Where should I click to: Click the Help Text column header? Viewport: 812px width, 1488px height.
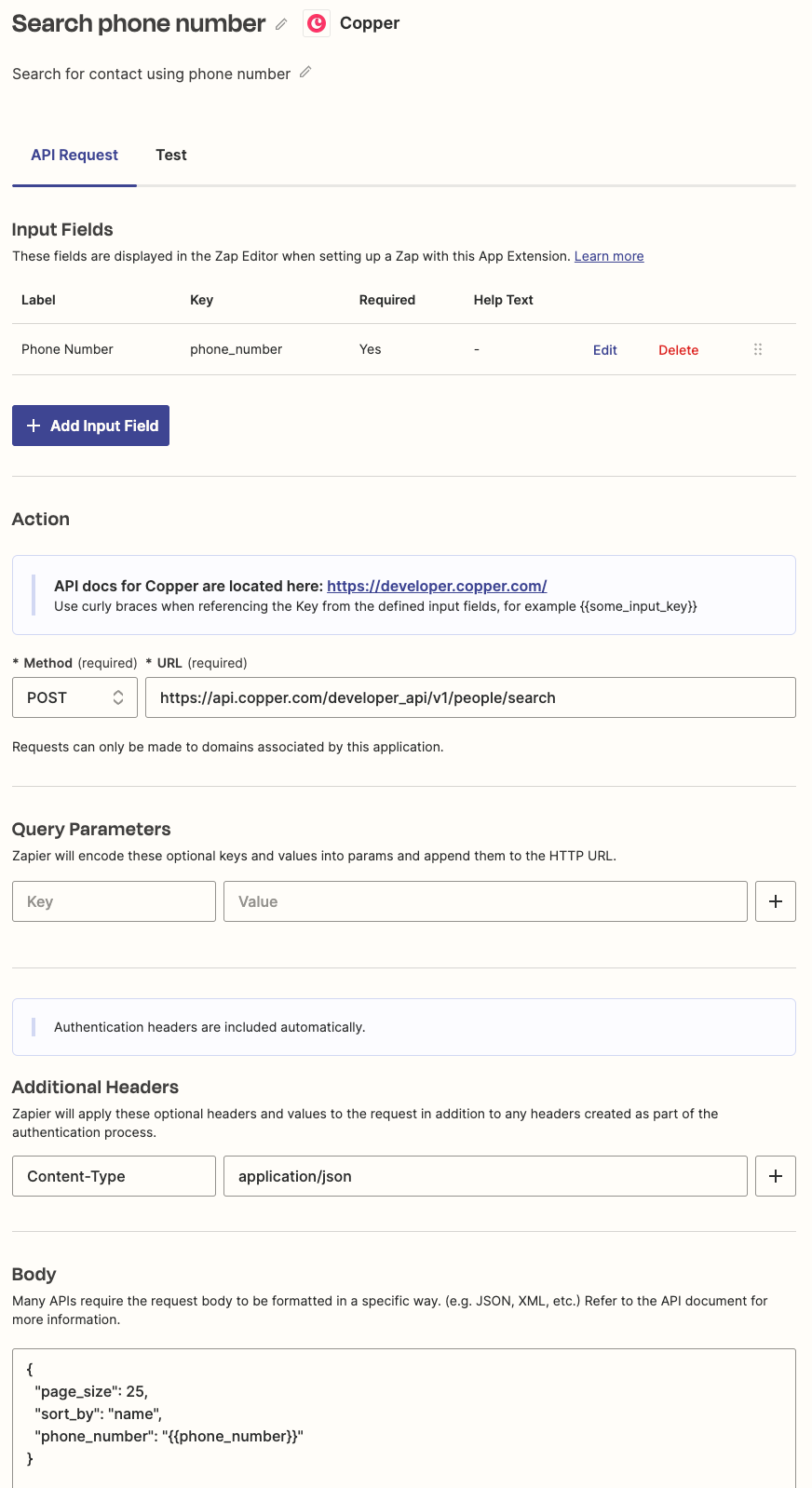point(504,300)
